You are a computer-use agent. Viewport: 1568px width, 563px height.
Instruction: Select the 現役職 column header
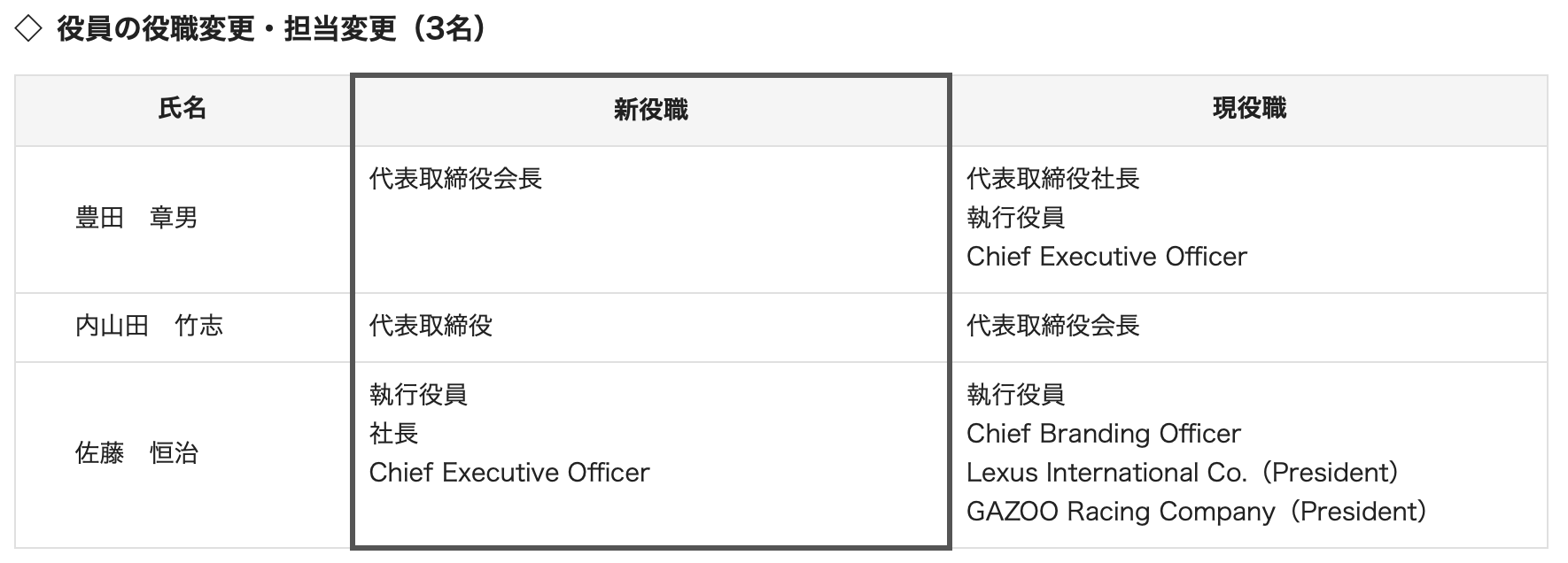pyautogui.click(x=1249, y=109)
